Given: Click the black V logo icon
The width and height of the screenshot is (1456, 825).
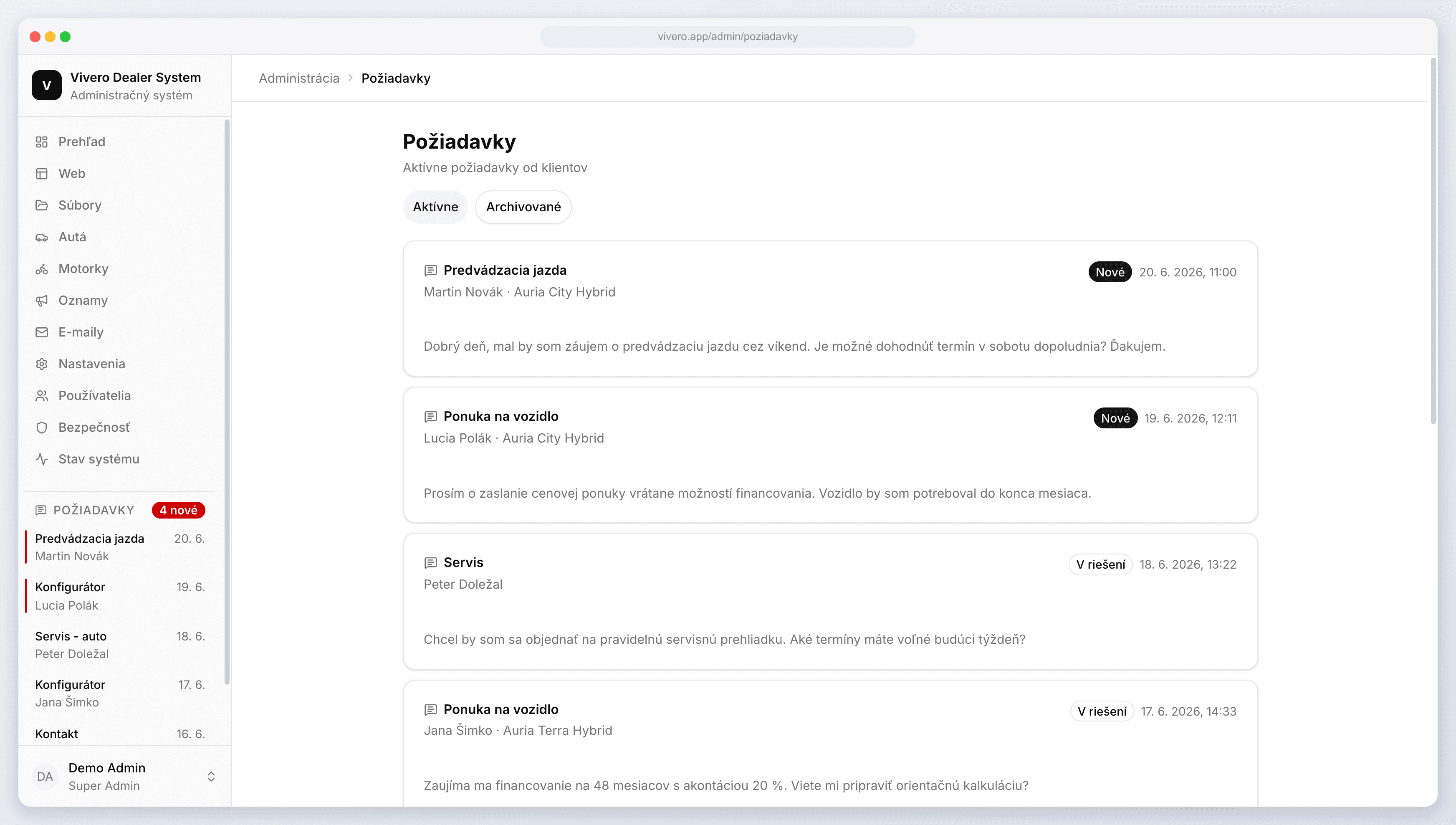Looking at the screenshot, I should [46, 86].
